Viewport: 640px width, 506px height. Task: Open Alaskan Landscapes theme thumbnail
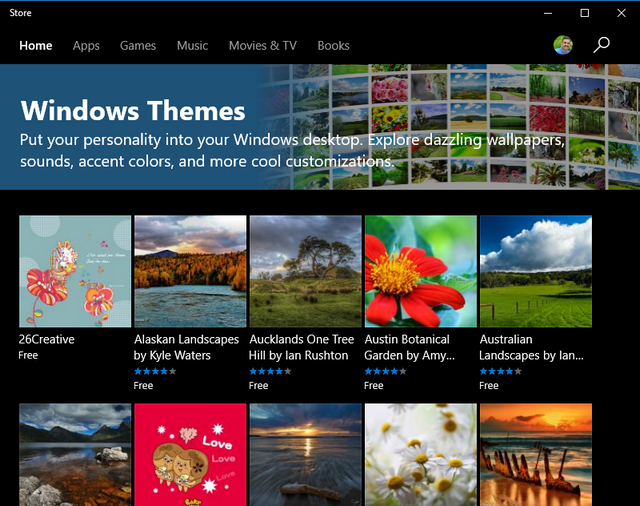pos(190,271)
